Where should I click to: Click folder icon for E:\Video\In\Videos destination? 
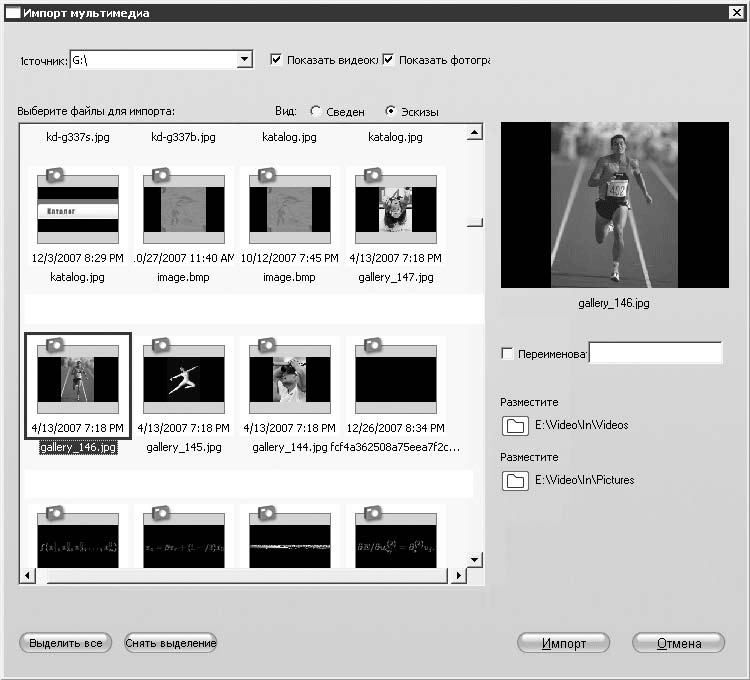[x=515, y=426]
